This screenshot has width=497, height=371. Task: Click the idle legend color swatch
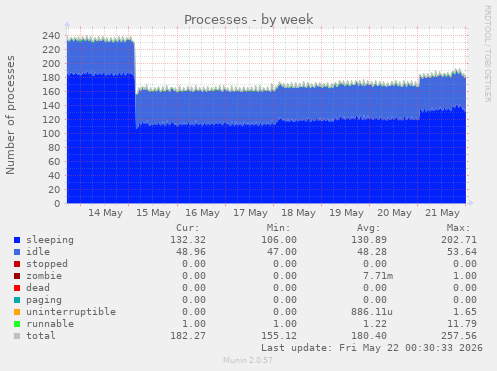point(17,252)
